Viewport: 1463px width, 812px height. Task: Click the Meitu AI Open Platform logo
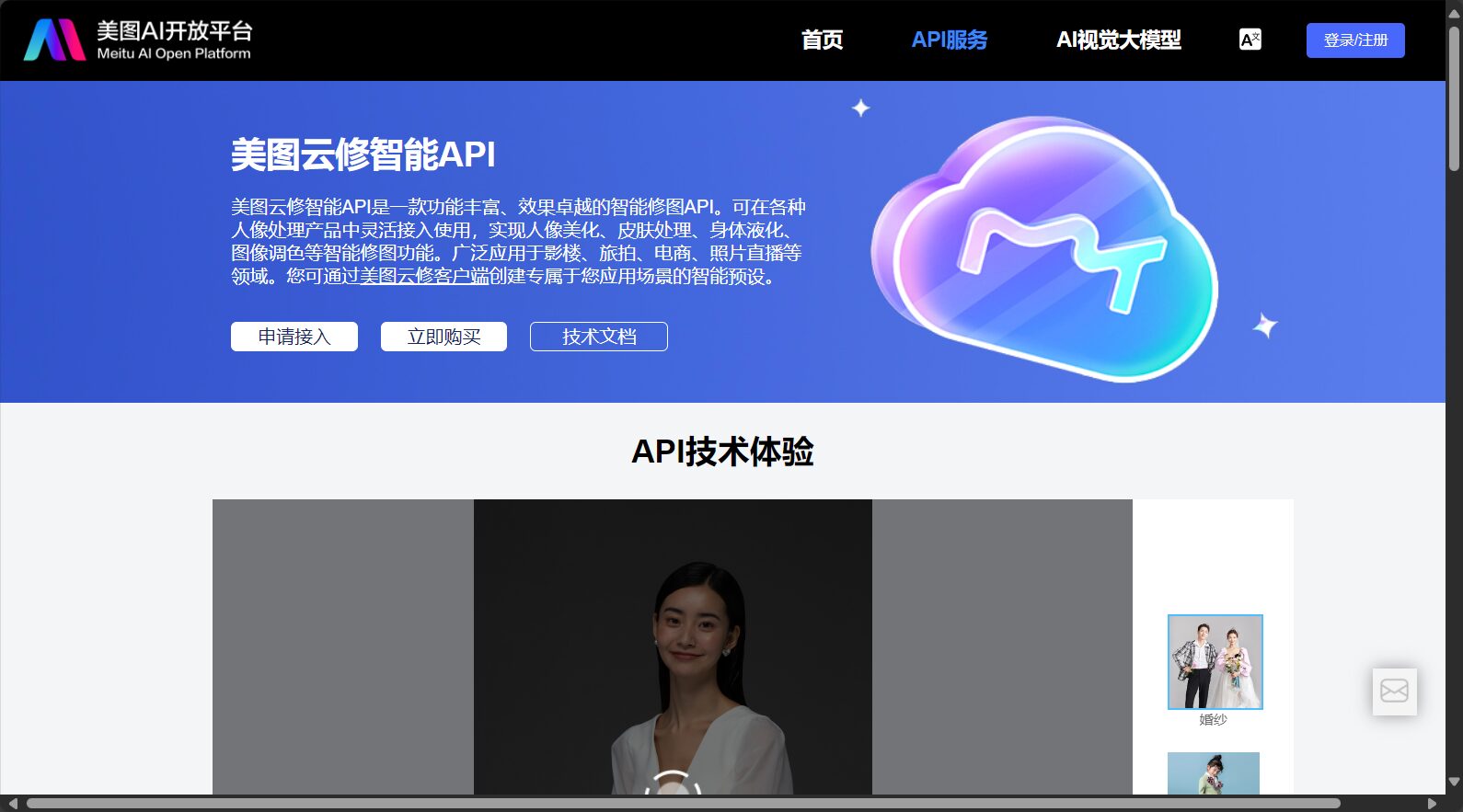coord(138,40)
